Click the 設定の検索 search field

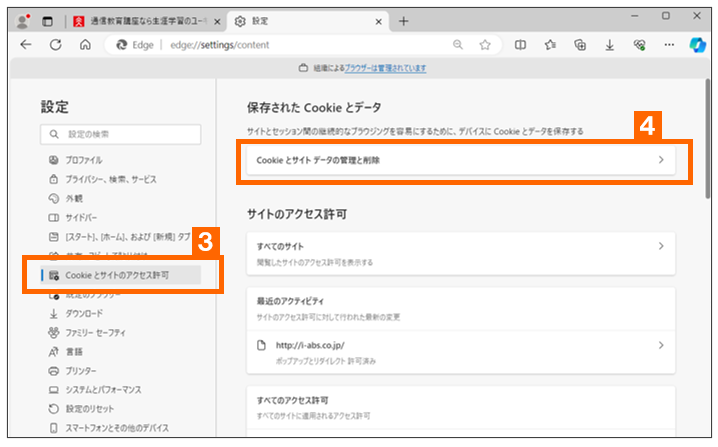(123, 134)
